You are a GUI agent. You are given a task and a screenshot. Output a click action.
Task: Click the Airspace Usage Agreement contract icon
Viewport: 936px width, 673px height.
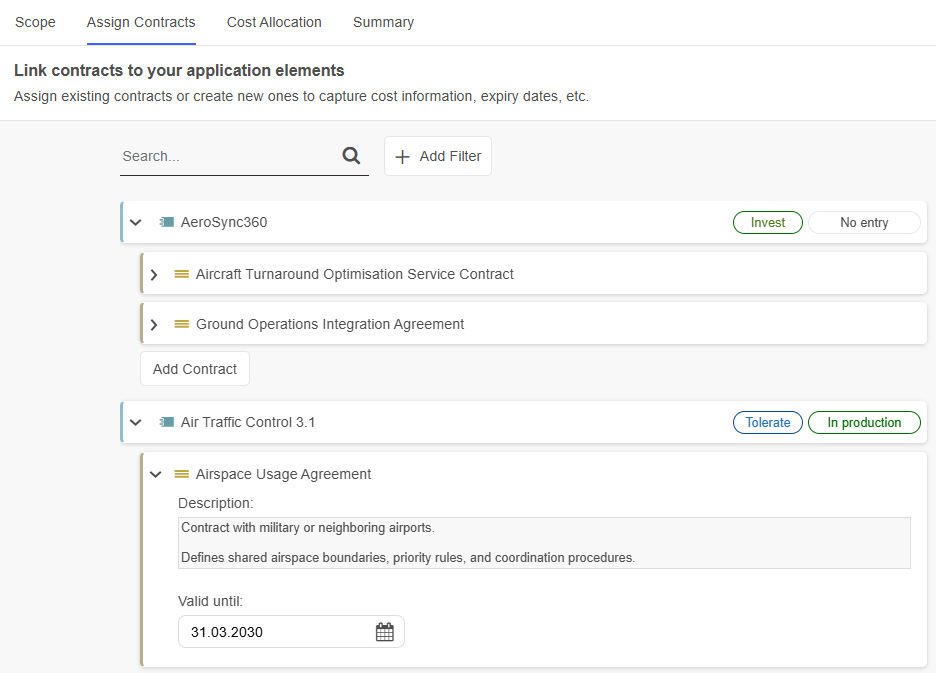click(x=182, y=474)
